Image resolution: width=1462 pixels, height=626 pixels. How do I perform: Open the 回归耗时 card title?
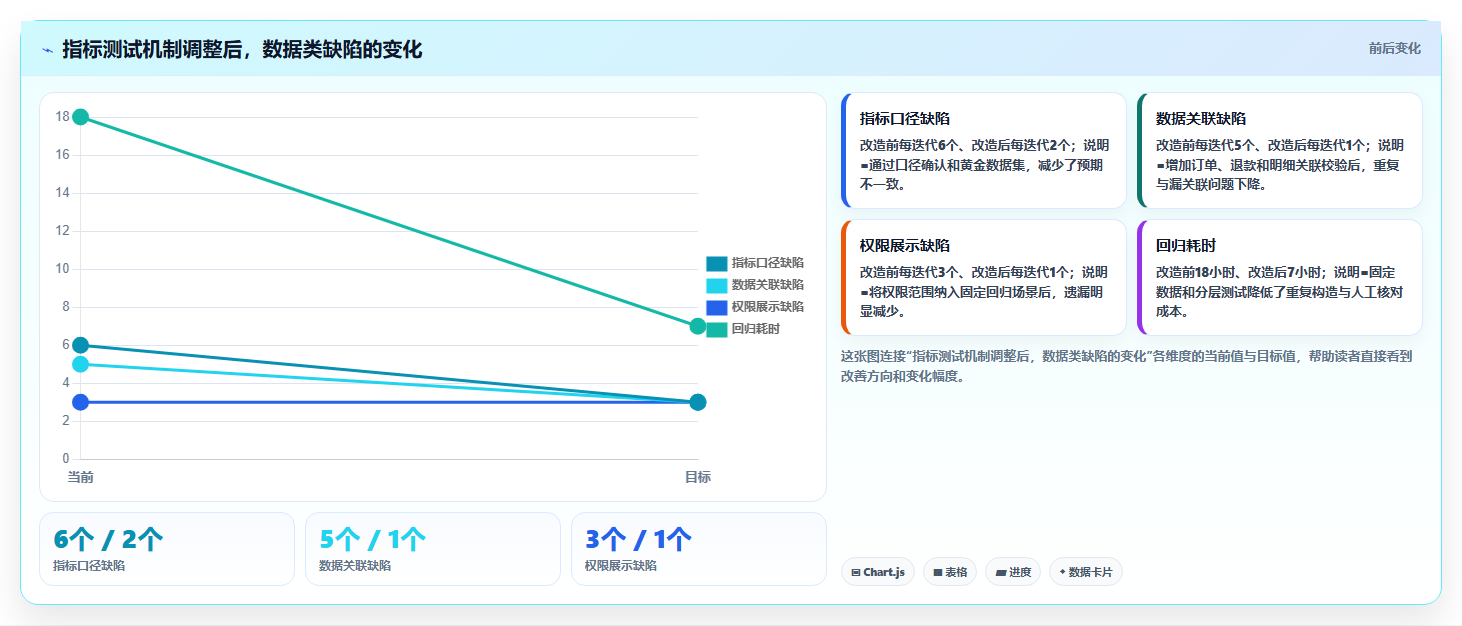(x=1186, y=245)
